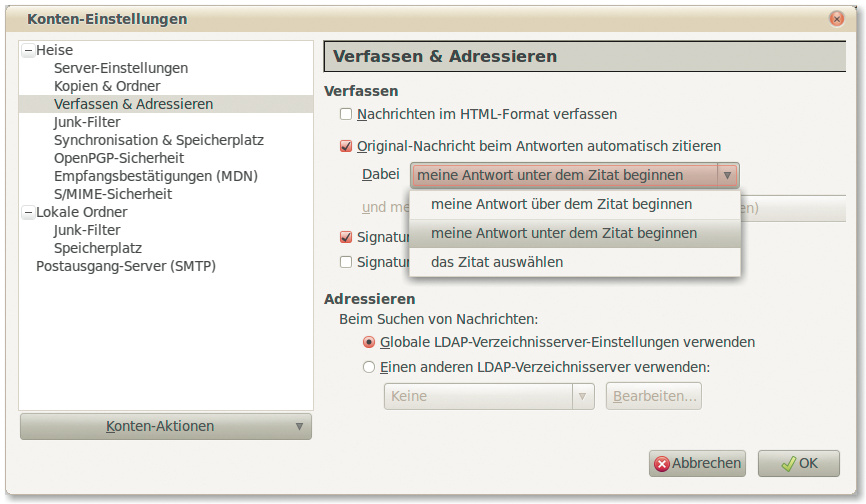Confirm with the OK button
Screen dimensions: 866x504
tap(798, 463)
